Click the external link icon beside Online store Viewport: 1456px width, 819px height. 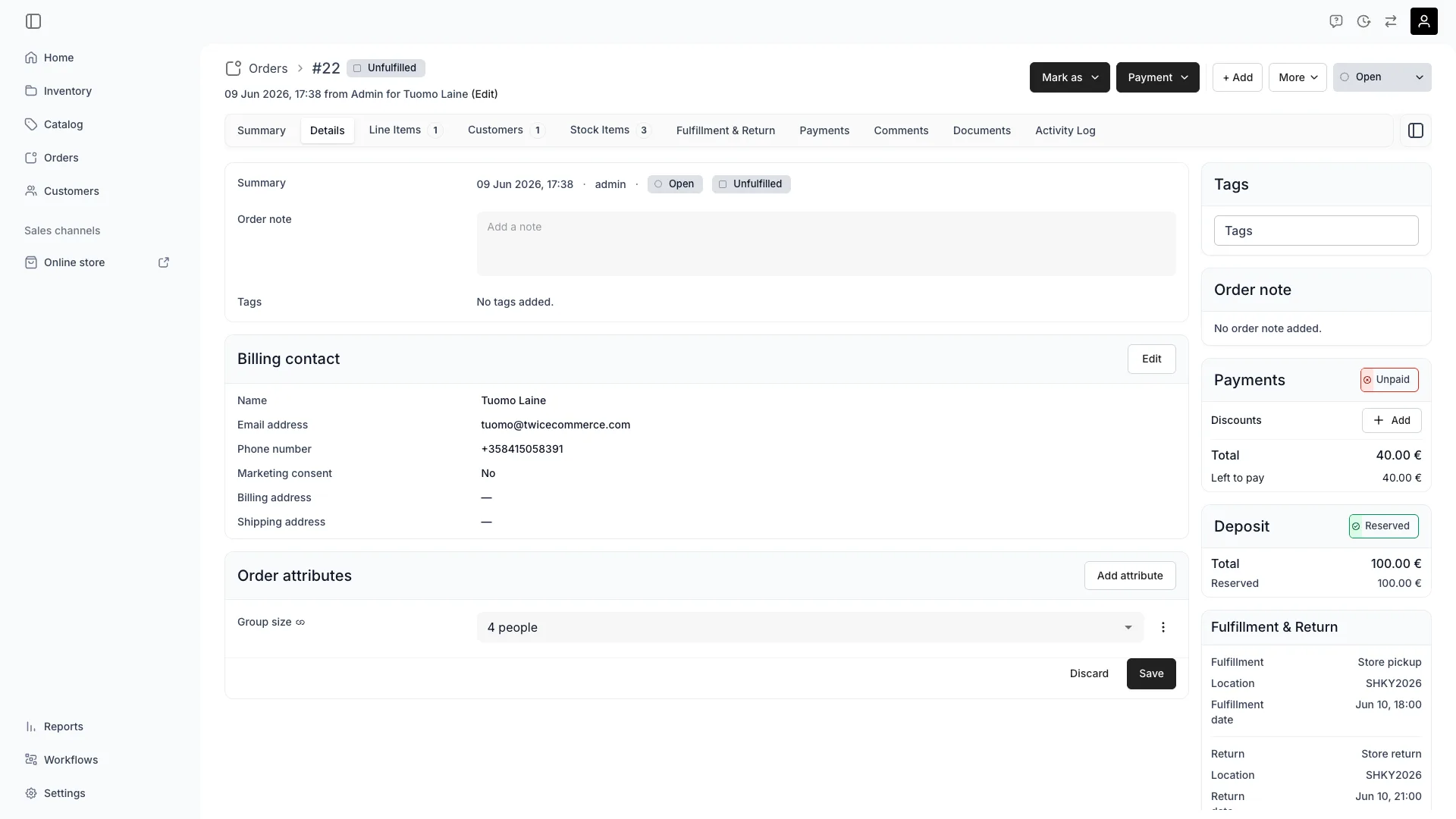click(163, 262)
